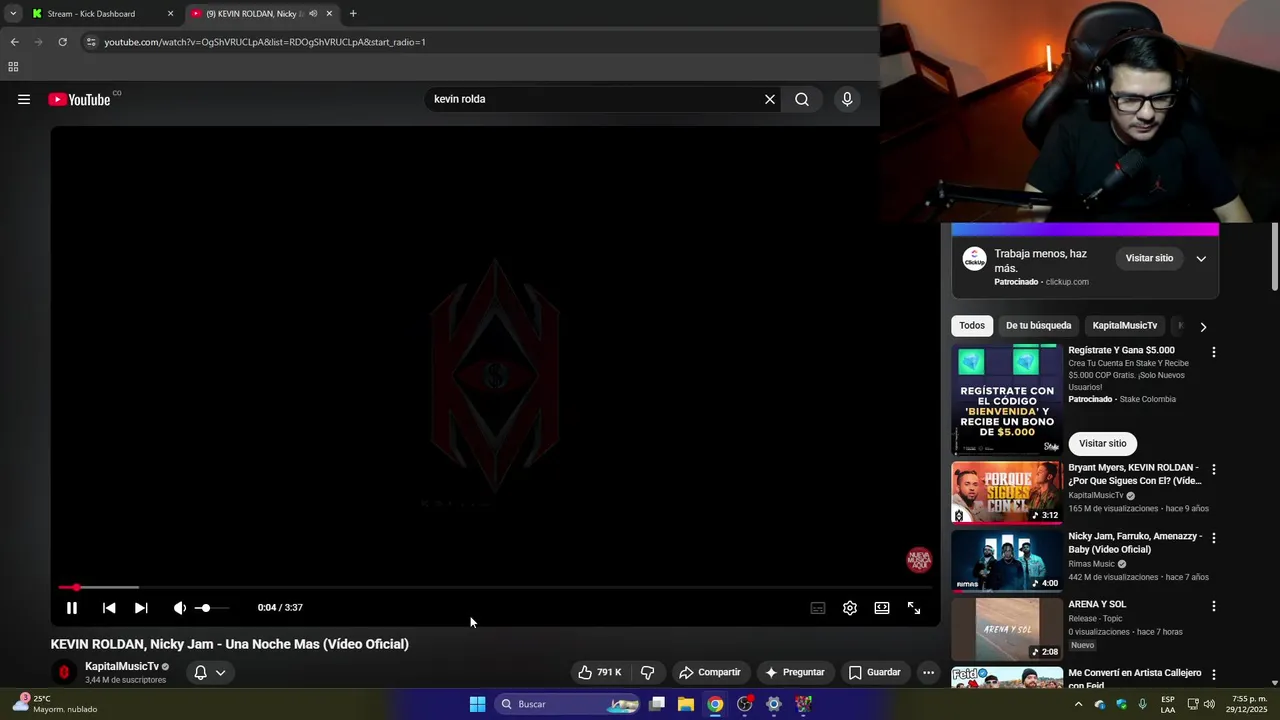The width and height of the screenshot is (1280, 720).
Task: Open OBS Studio from taskbar
Action: click(745, 704)
